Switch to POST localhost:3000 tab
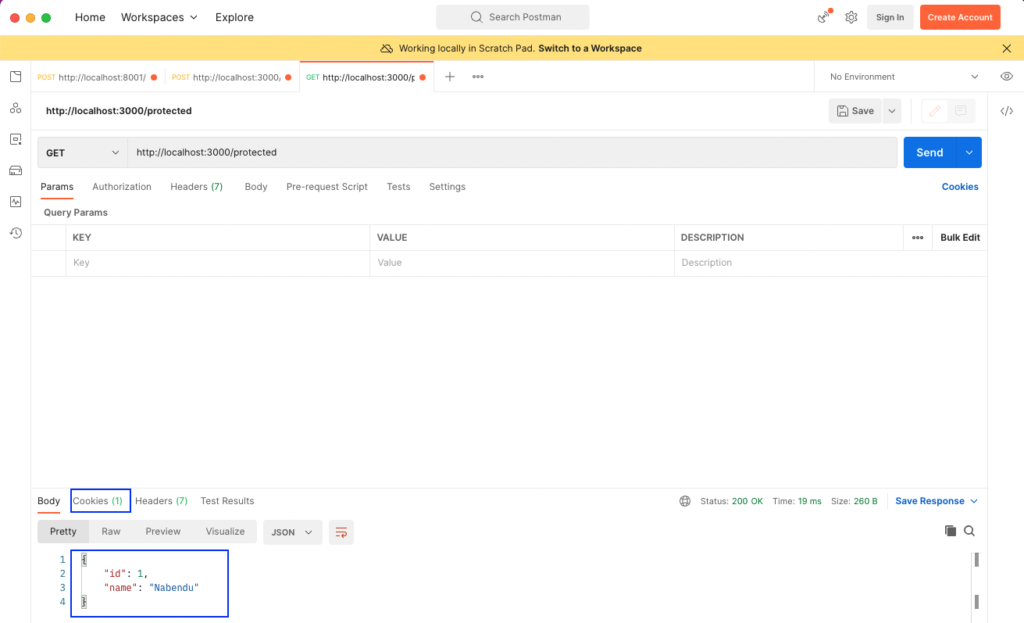This screenshot has height=623, width=1024. [232, 77]
